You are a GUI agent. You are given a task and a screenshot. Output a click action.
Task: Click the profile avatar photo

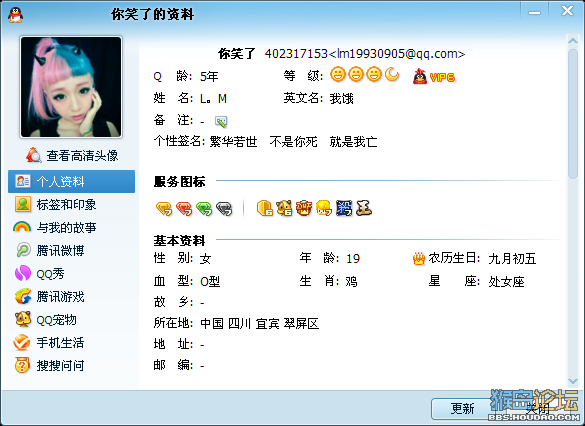71,87
